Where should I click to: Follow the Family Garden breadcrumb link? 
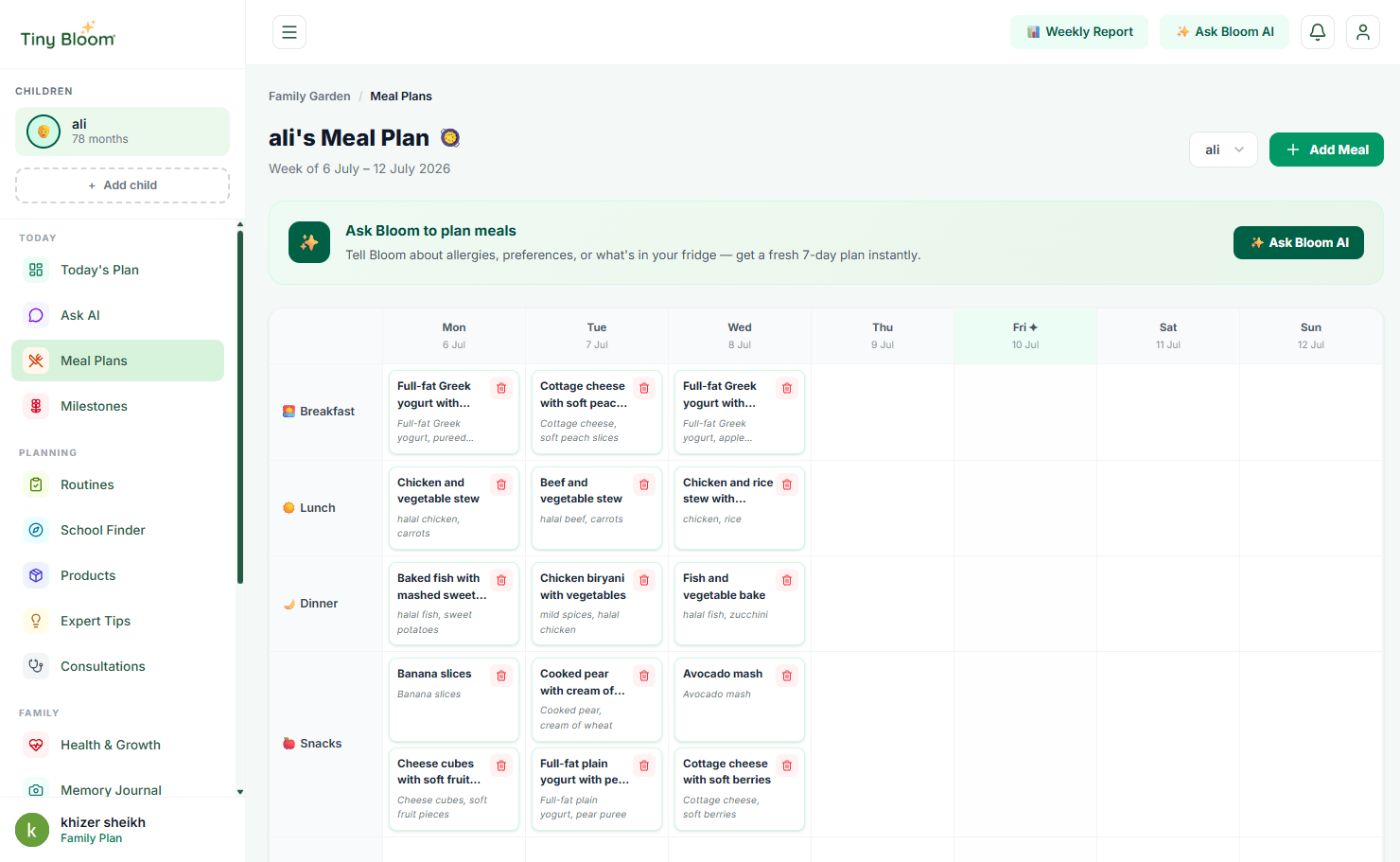309,97
